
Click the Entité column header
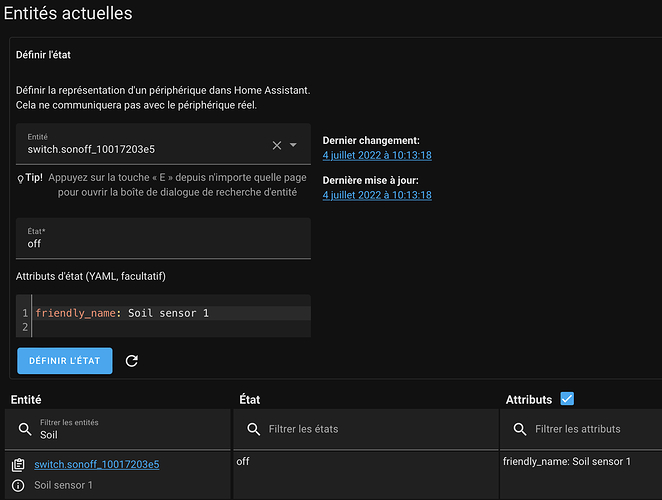(x=26, y=399)
